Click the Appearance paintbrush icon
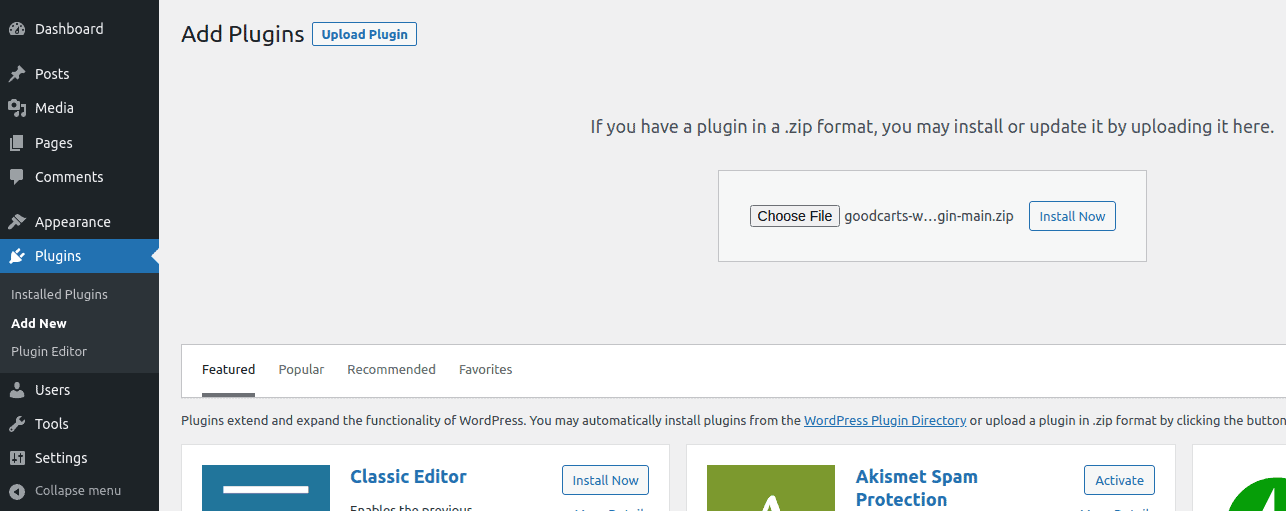The width and height of the screenshot is (1286, 511). pyautogui.click(x=17, y=222)
